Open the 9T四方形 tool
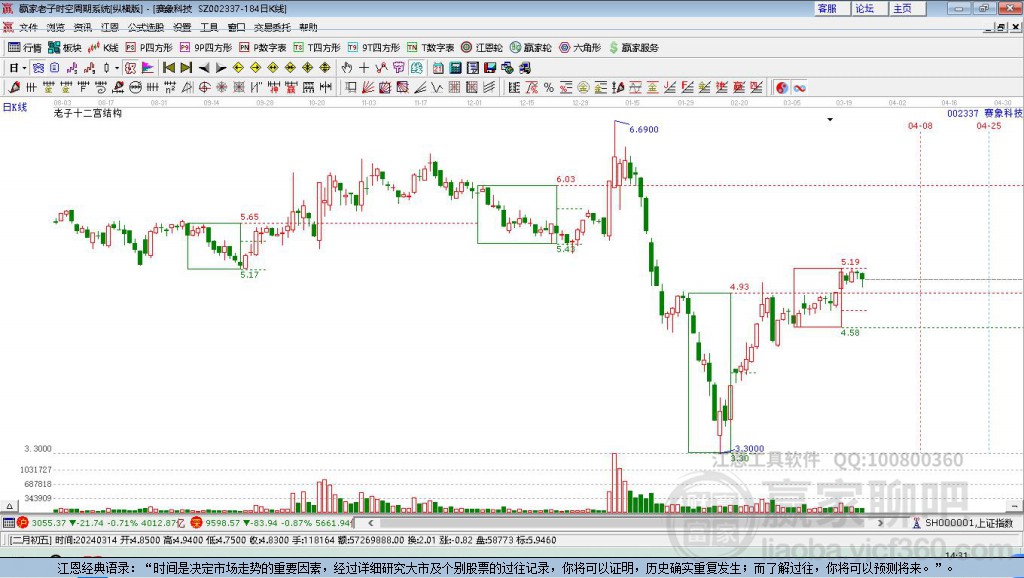The height and width of the screenshot is (578, 1024). pyautogui.click(x=374, y=48)
